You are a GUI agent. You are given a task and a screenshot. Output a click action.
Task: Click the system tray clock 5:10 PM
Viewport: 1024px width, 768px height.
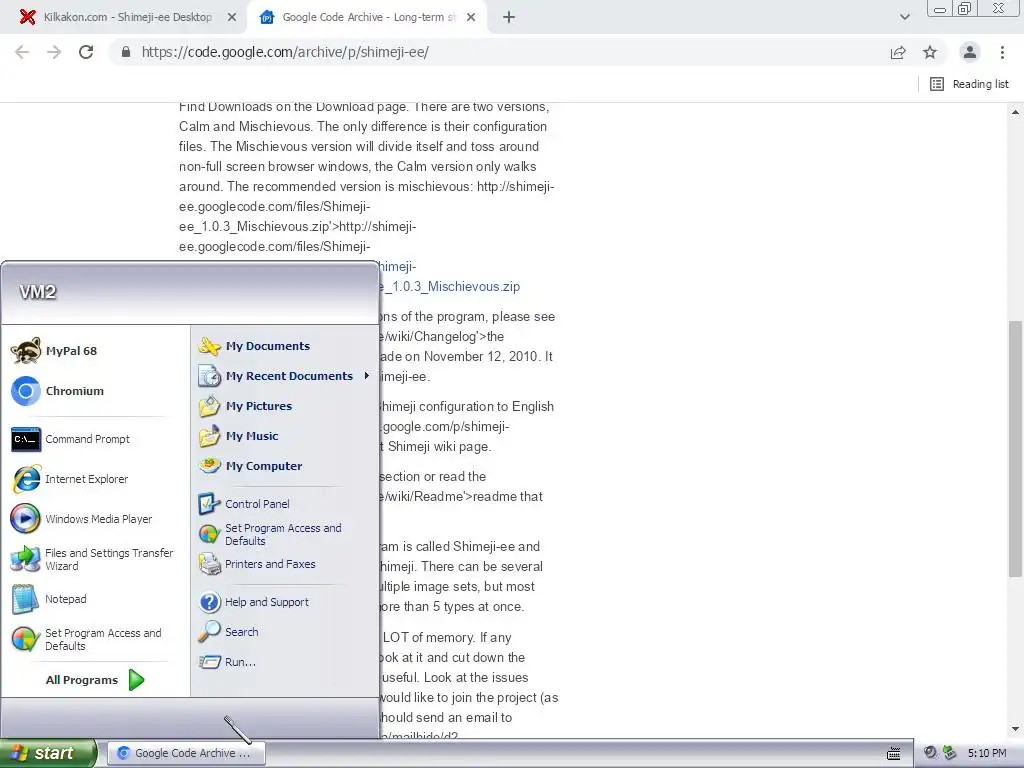point(987,753)
